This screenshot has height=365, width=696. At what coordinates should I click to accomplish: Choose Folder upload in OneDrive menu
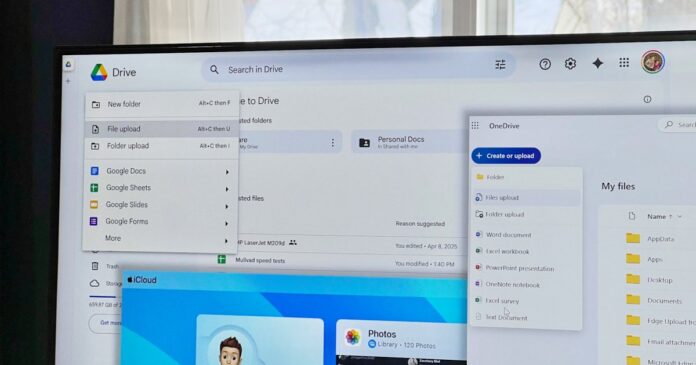pos(526,214)
